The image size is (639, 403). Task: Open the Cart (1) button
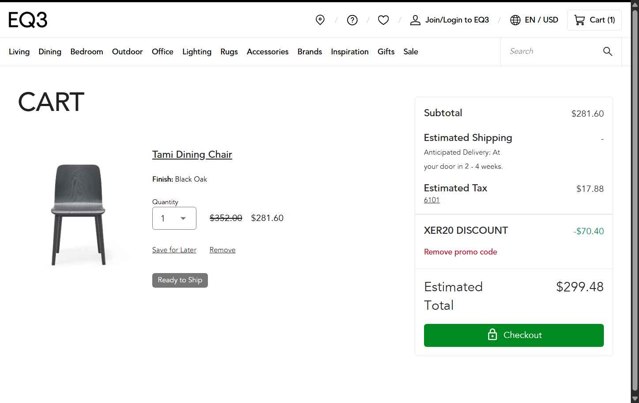594,20
